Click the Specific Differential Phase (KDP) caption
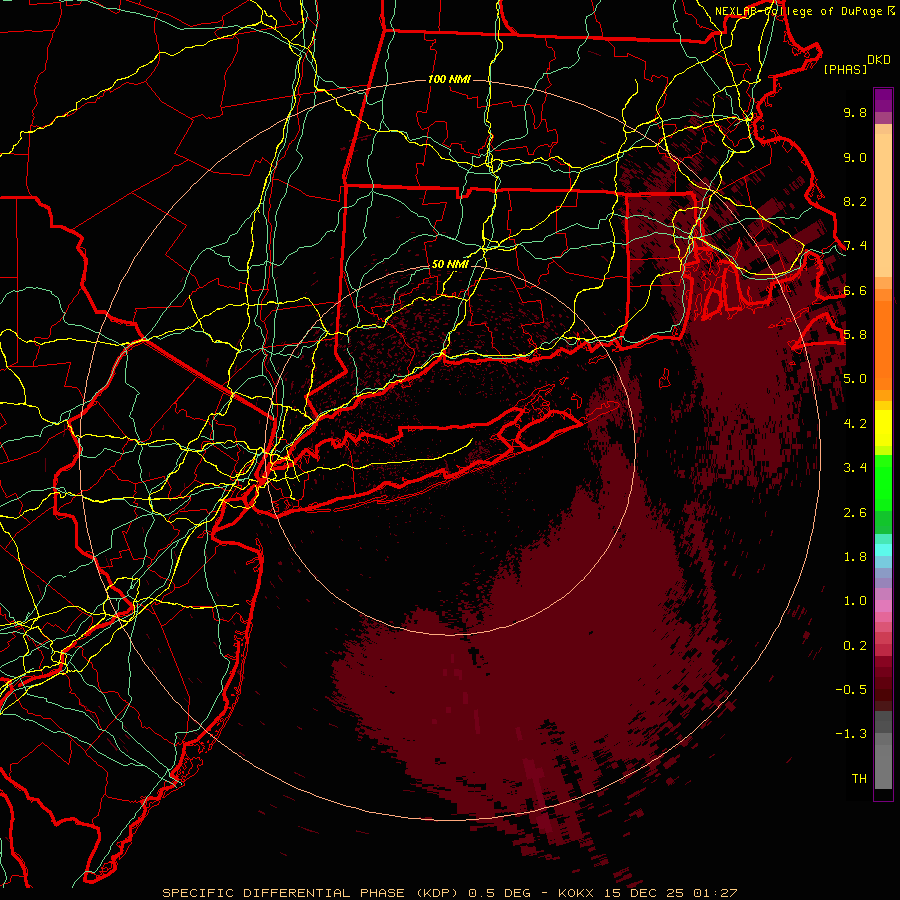The width and height of the screenshot is (900, 900). pyautogui.click(x=309, y=893)
